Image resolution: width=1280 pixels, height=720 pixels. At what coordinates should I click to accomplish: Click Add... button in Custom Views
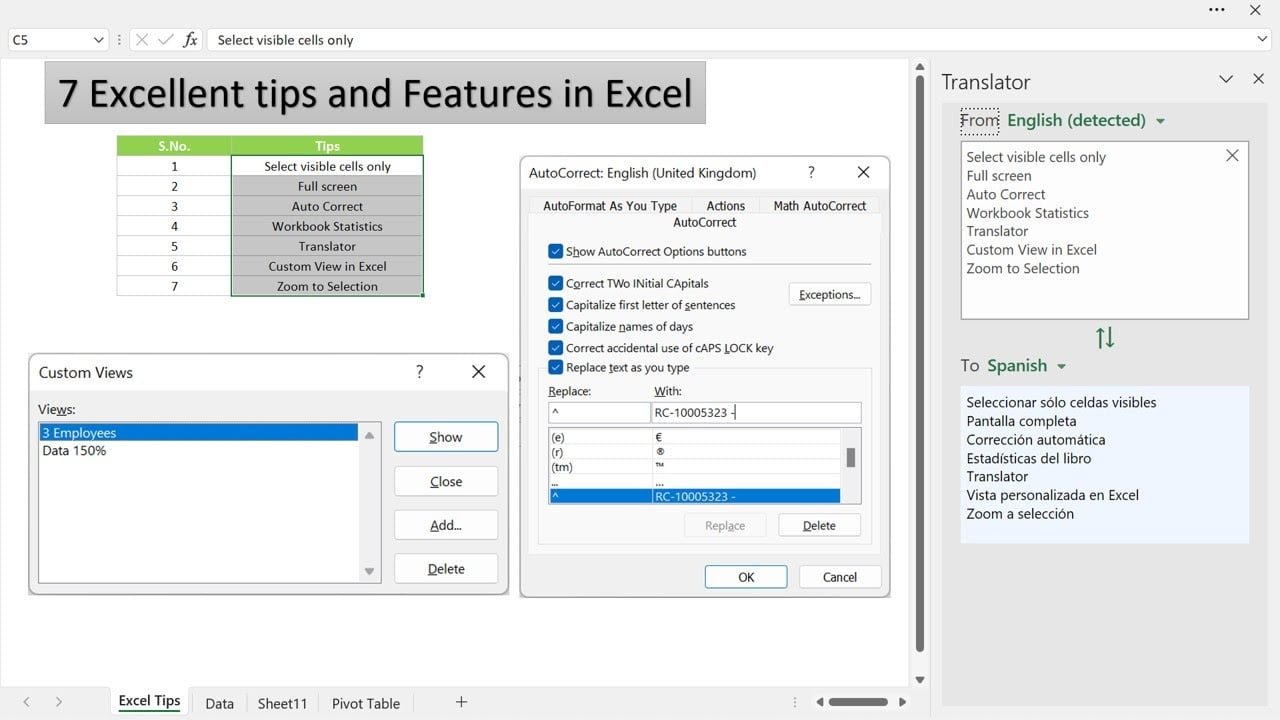click(x=446, y=525)
